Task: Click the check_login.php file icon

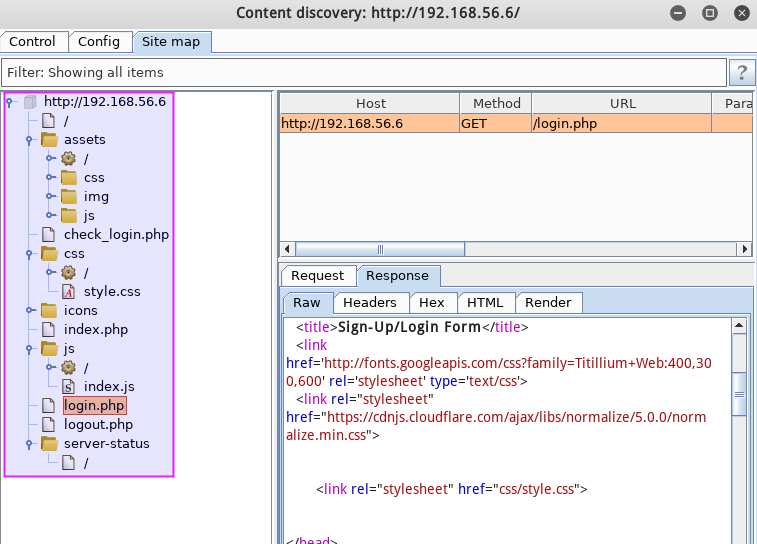Action: 48,235
